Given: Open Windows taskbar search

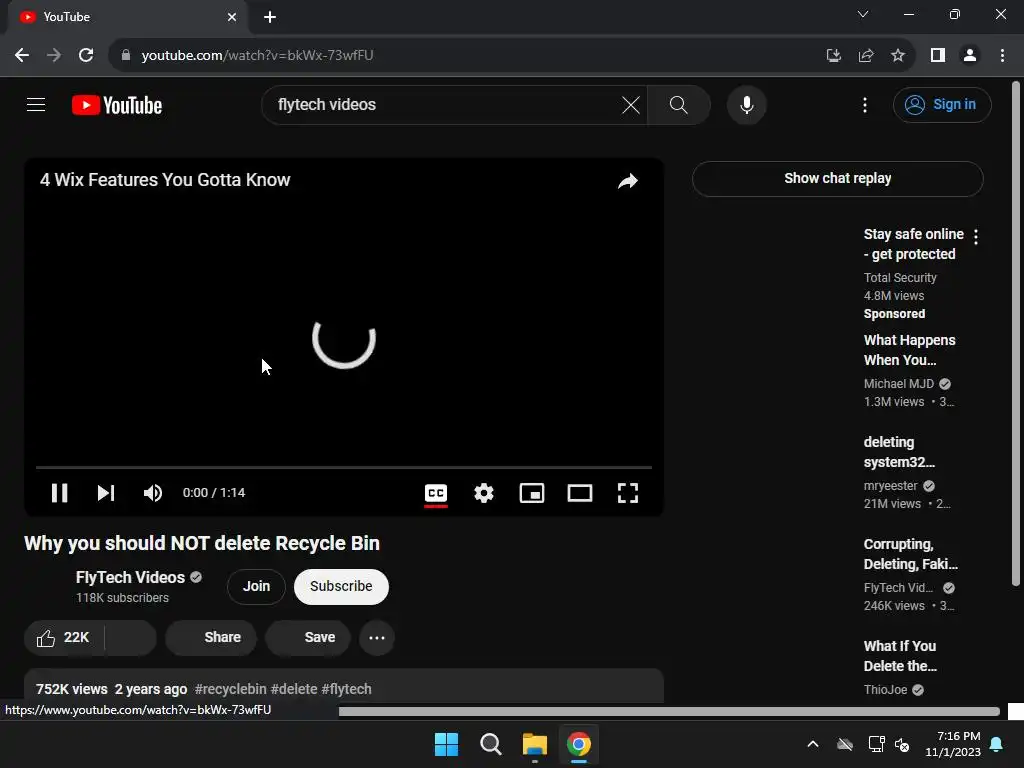Looking at the screenshot, I should tap(490, 744).
